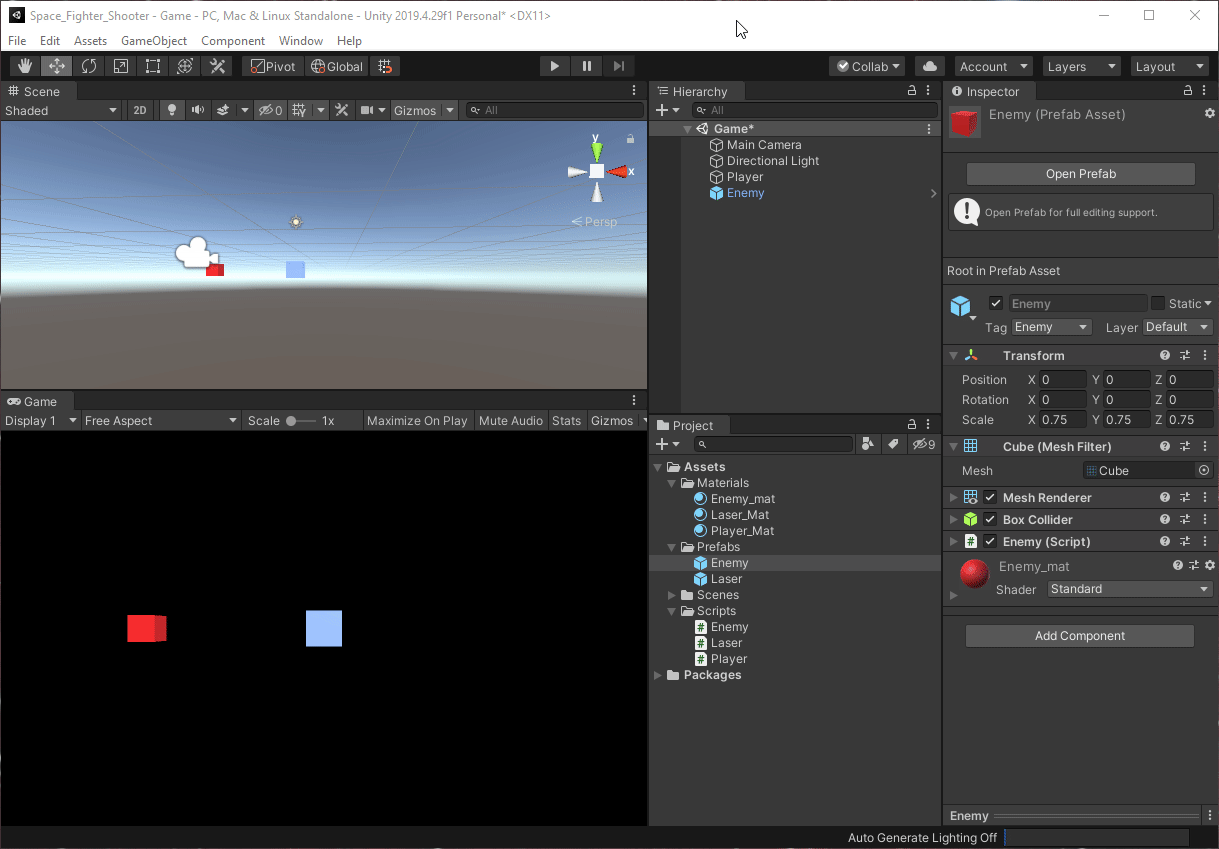Click the Add Component button

1079,636
